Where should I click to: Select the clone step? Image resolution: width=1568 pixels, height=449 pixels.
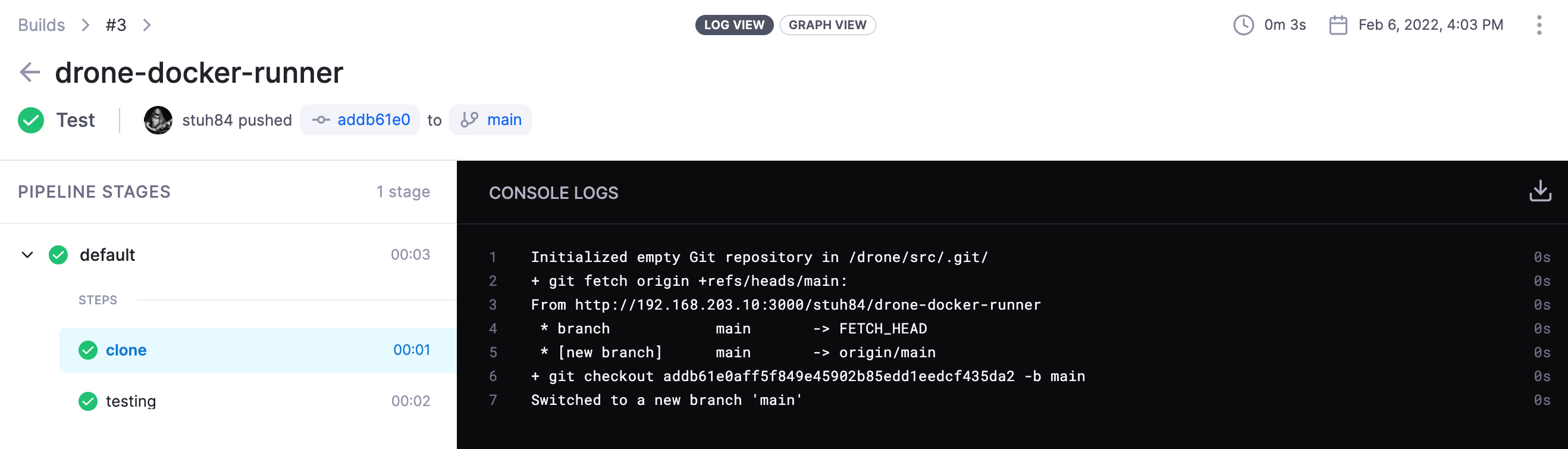tap(126, 350)
